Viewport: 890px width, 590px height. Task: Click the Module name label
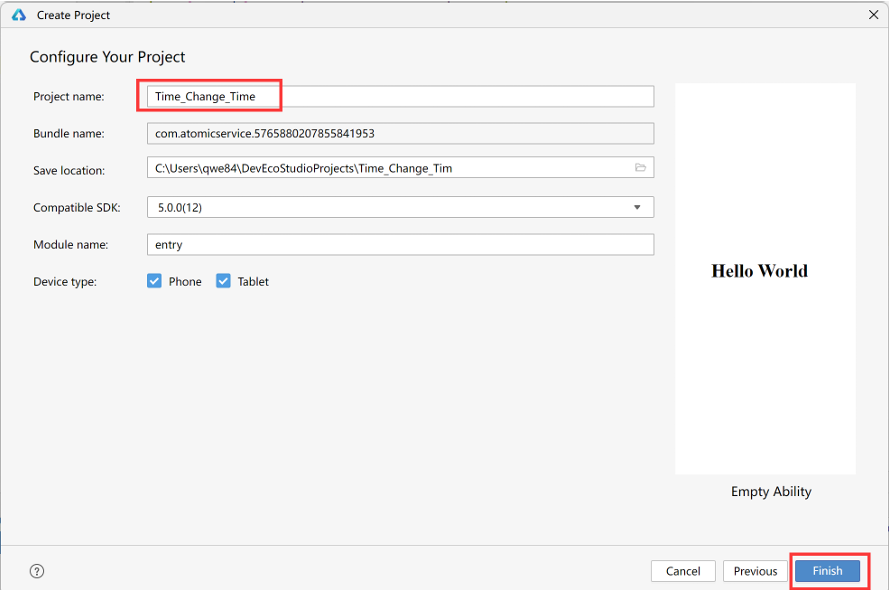click(x=70, y=245)
